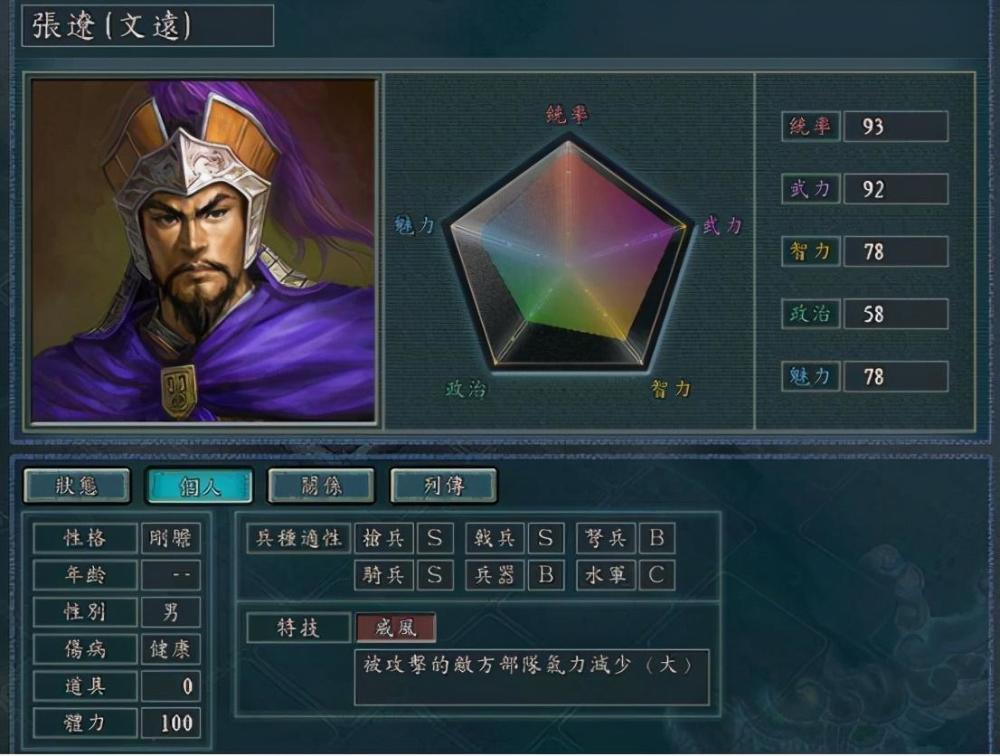The width and height of the screenshot is (1000, 756).
Task: Click the 威風 special skill badge
Action: (x=395, y=628)
